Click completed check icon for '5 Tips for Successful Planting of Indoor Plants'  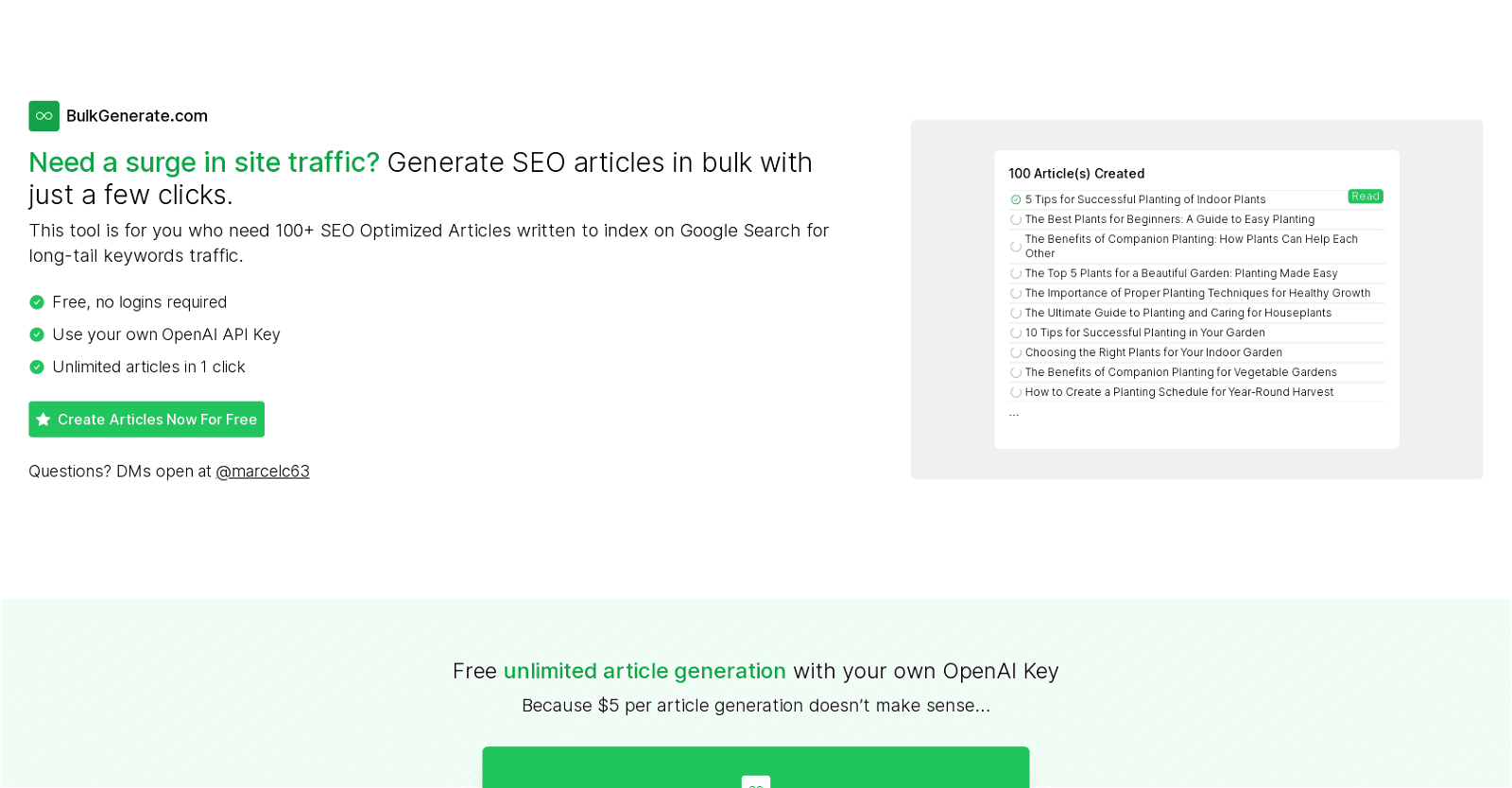tap(1016, 199)
